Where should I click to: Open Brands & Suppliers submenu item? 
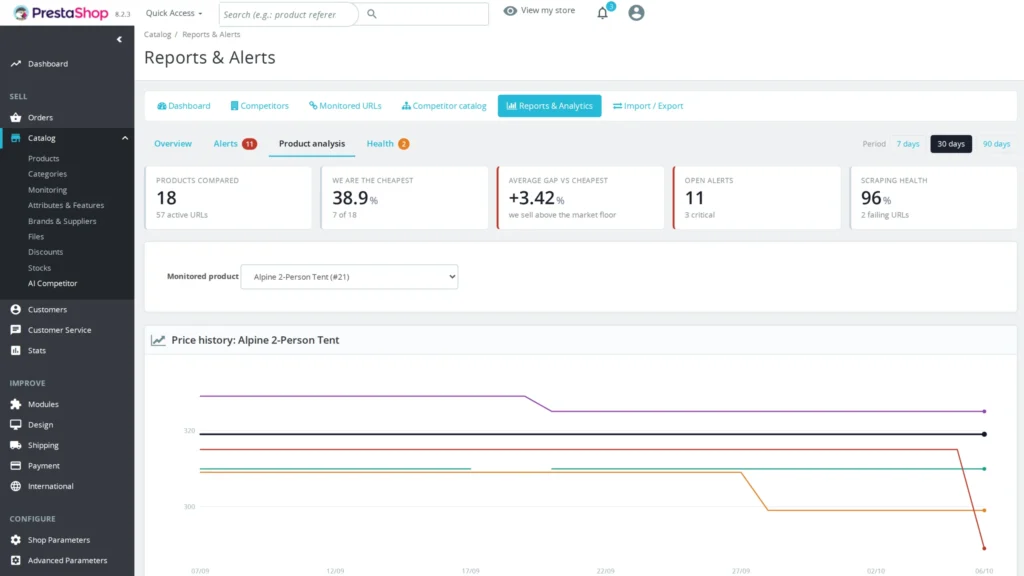tap(62, 221)
